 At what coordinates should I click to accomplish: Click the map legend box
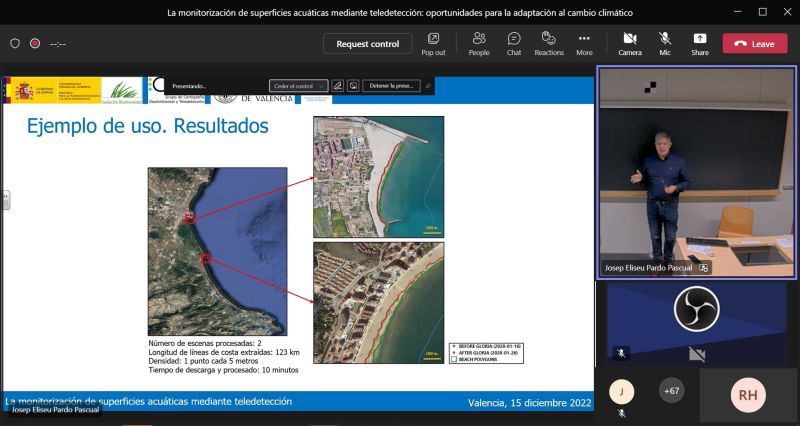click(486, 353)
